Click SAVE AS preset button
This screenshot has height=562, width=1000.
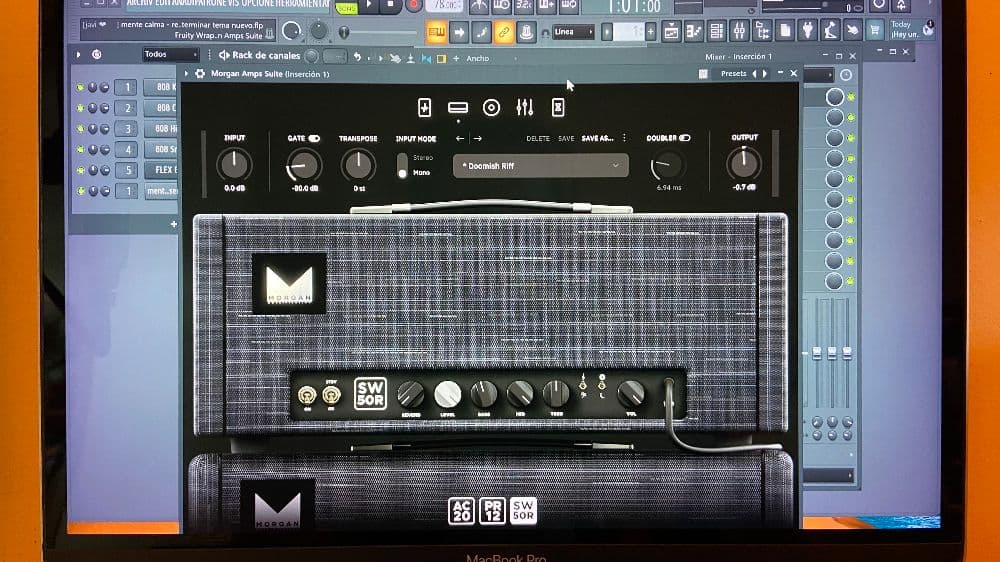click(x=598, y=138)
